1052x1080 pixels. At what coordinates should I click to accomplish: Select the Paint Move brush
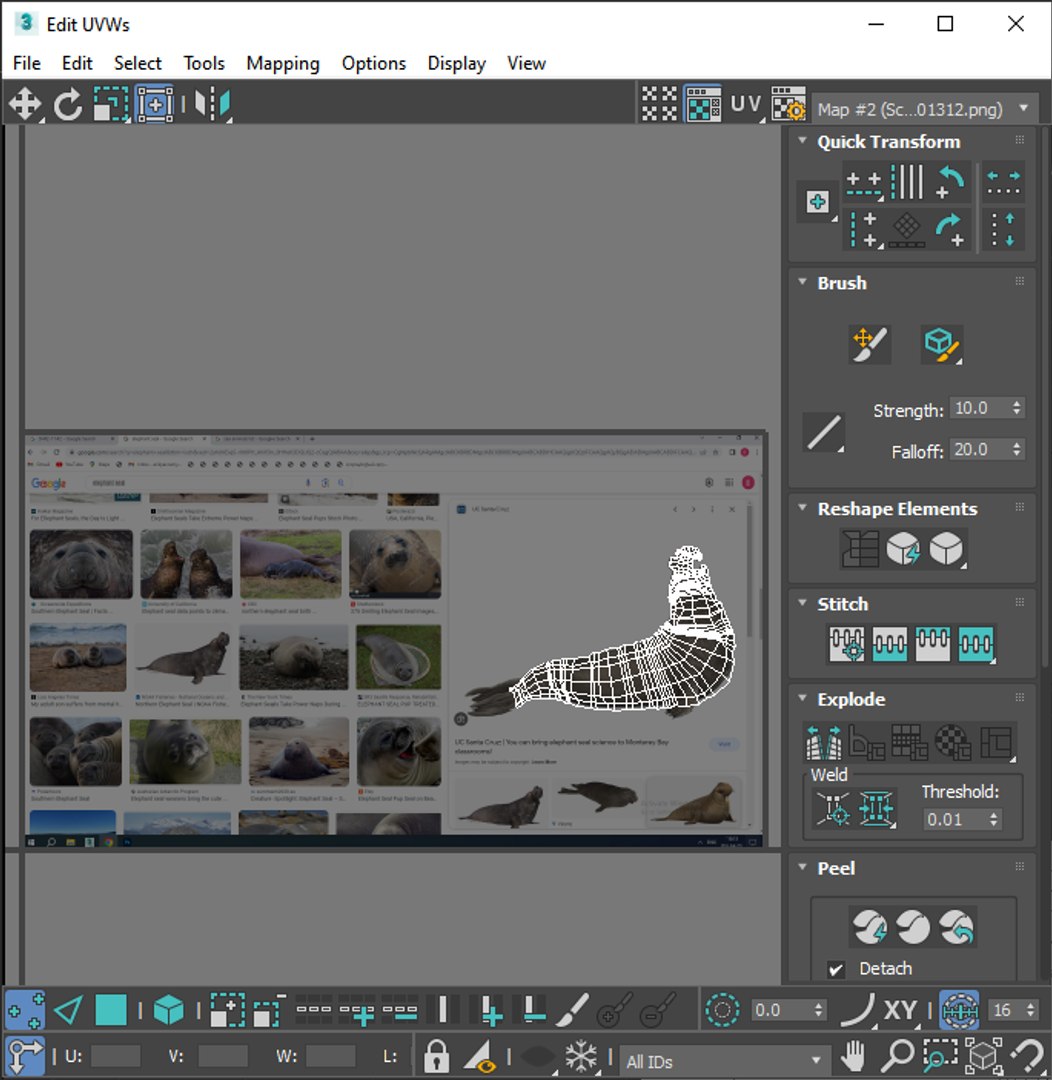[x=870, y=344]
